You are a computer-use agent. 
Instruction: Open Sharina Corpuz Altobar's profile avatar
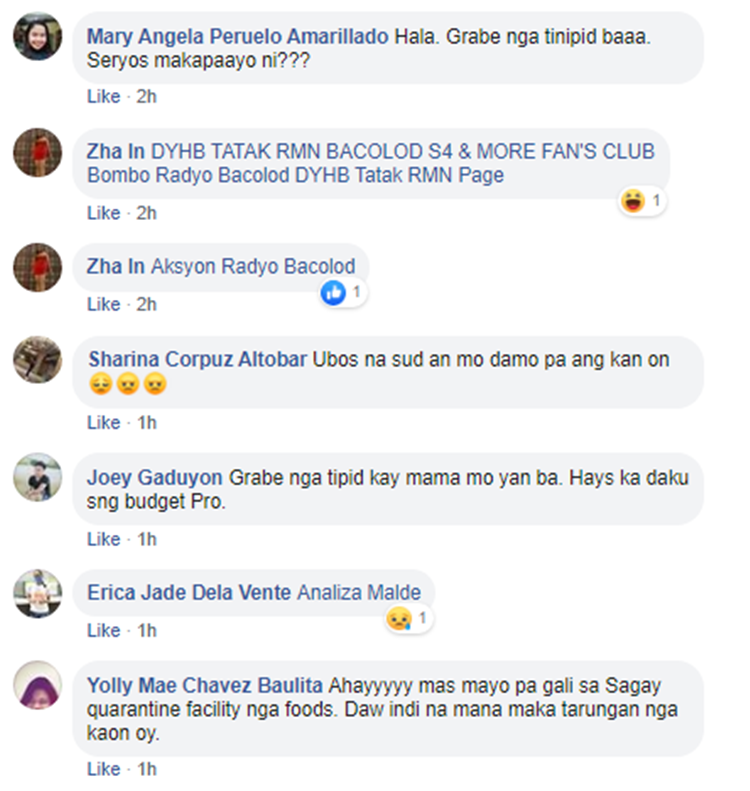(37, 360)
